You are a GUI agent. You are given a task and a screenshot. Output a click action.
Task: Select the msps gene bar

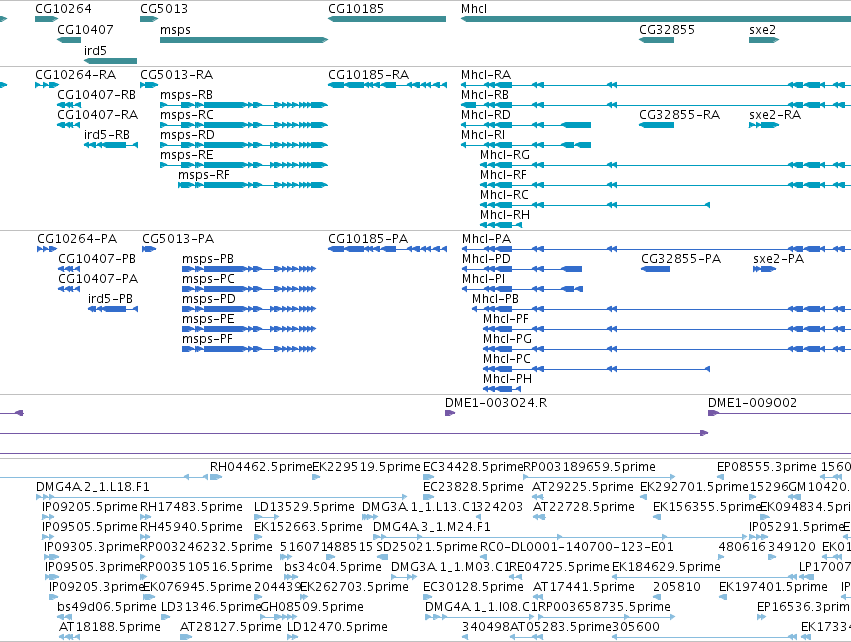pos(244,40)
